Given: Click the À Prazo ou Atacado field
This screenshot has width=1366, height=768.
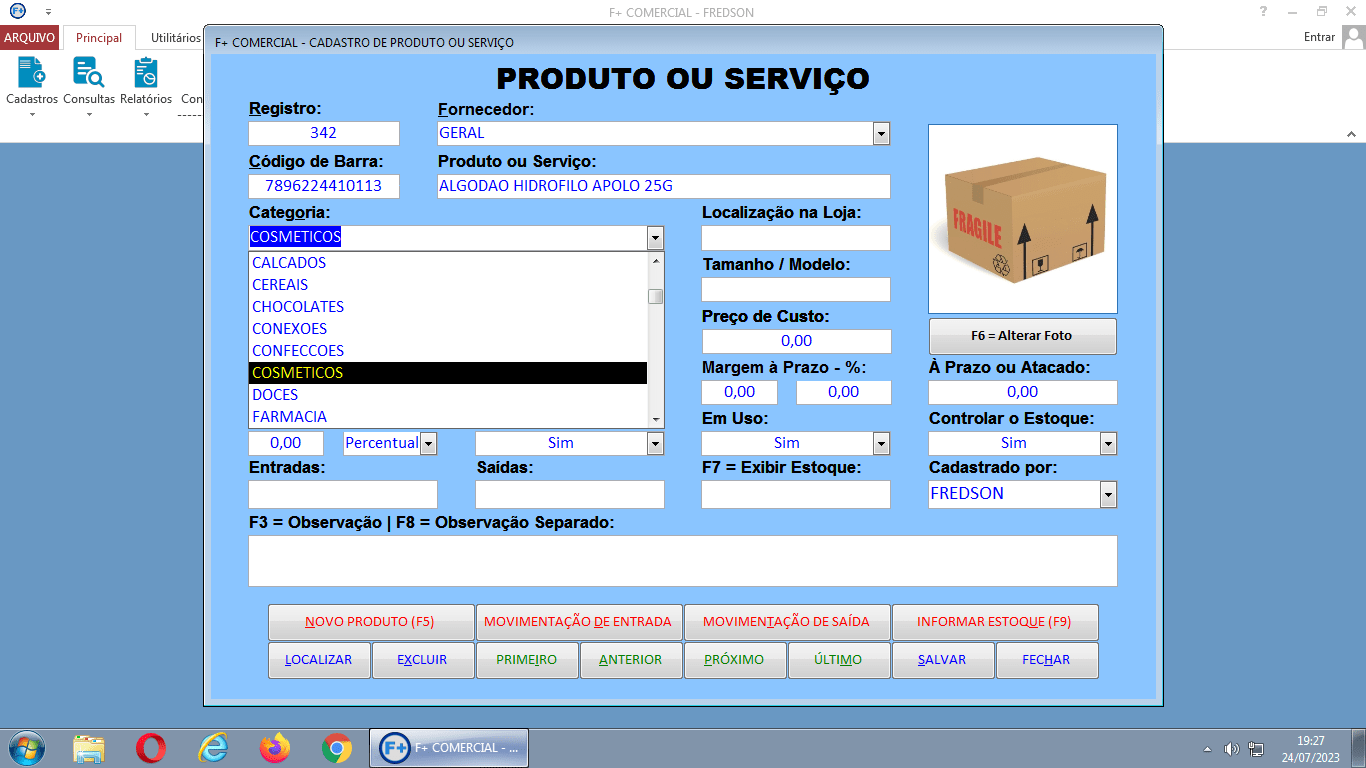Looking at the screenshot, I should tap(1023, 392).
